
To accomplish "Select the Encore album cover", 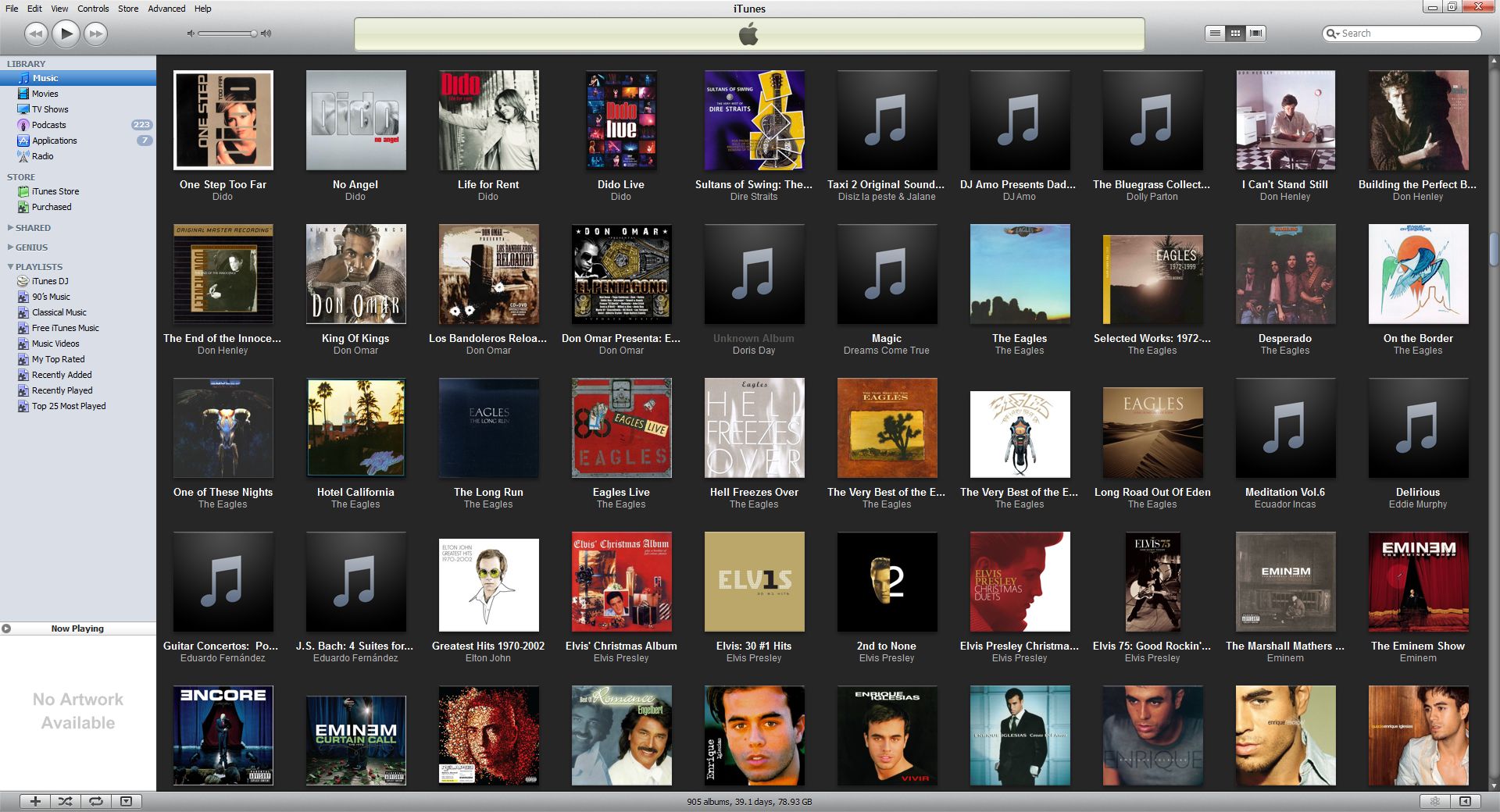I will (x=223, y=735).
